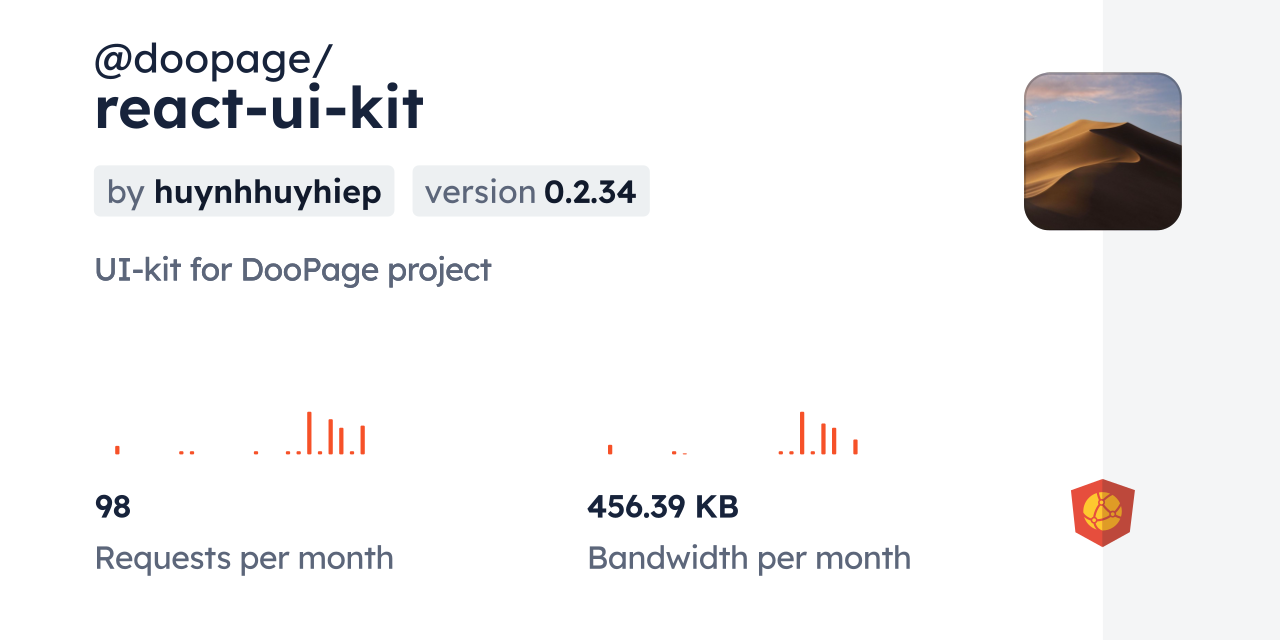Click the second-tallest bar in bandwidth chart
Screen dimensions: 1280x640
tap(823, 439)
